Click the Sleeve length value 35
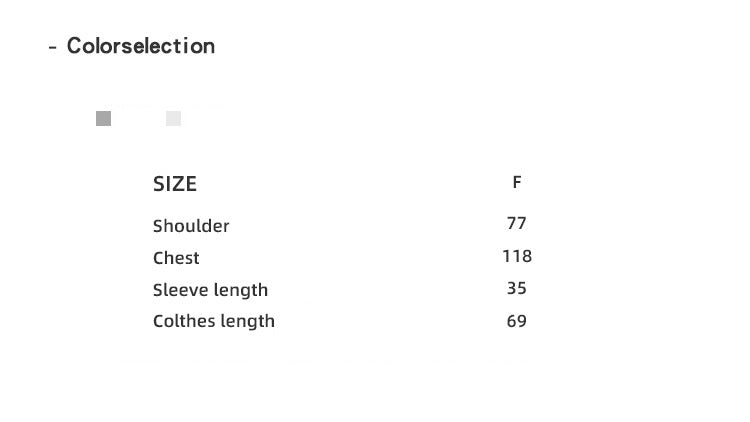 tap(517, 288)
